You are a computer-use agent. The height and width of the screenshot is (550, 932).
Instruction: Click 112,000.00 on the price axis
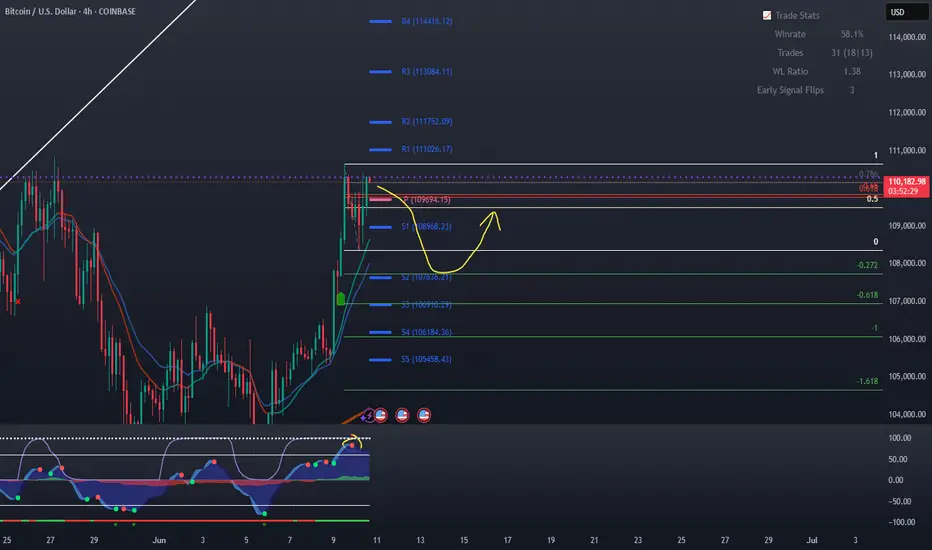pyautogui.click(x=907, y=112)
